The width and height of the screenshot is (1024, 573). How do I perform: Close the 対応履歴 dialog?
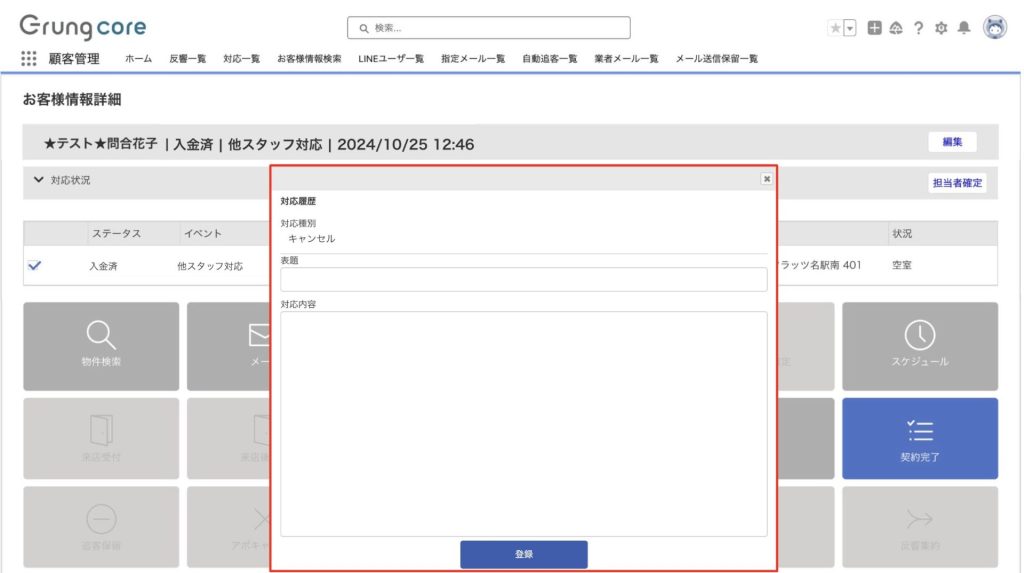766,178
